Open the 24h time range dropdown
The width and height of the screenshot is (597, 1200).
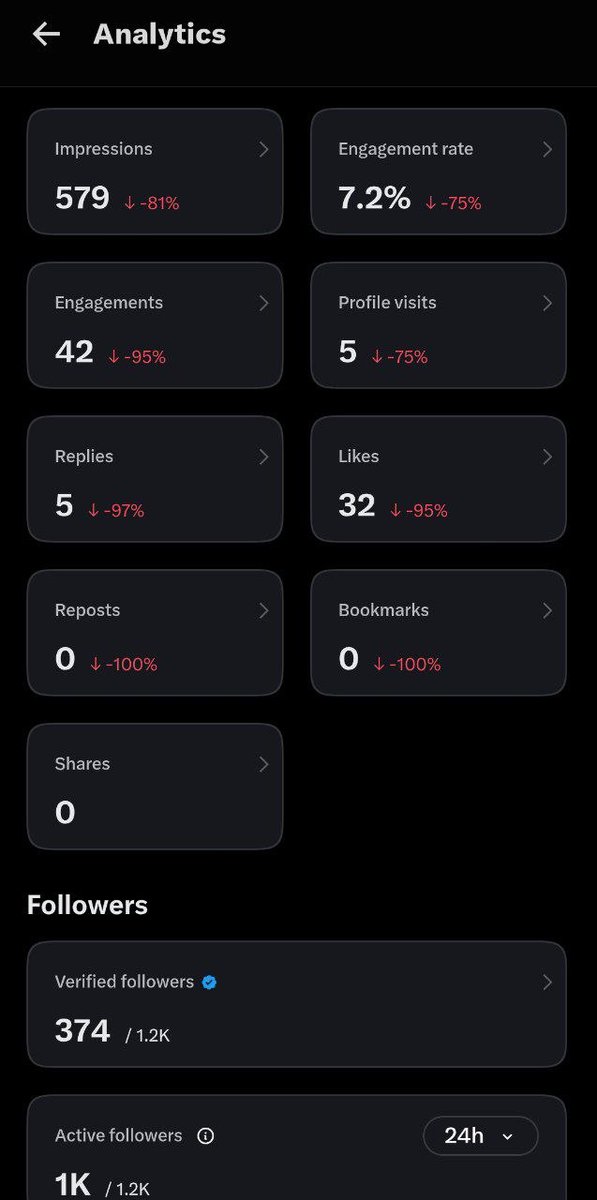[480, 1135]
